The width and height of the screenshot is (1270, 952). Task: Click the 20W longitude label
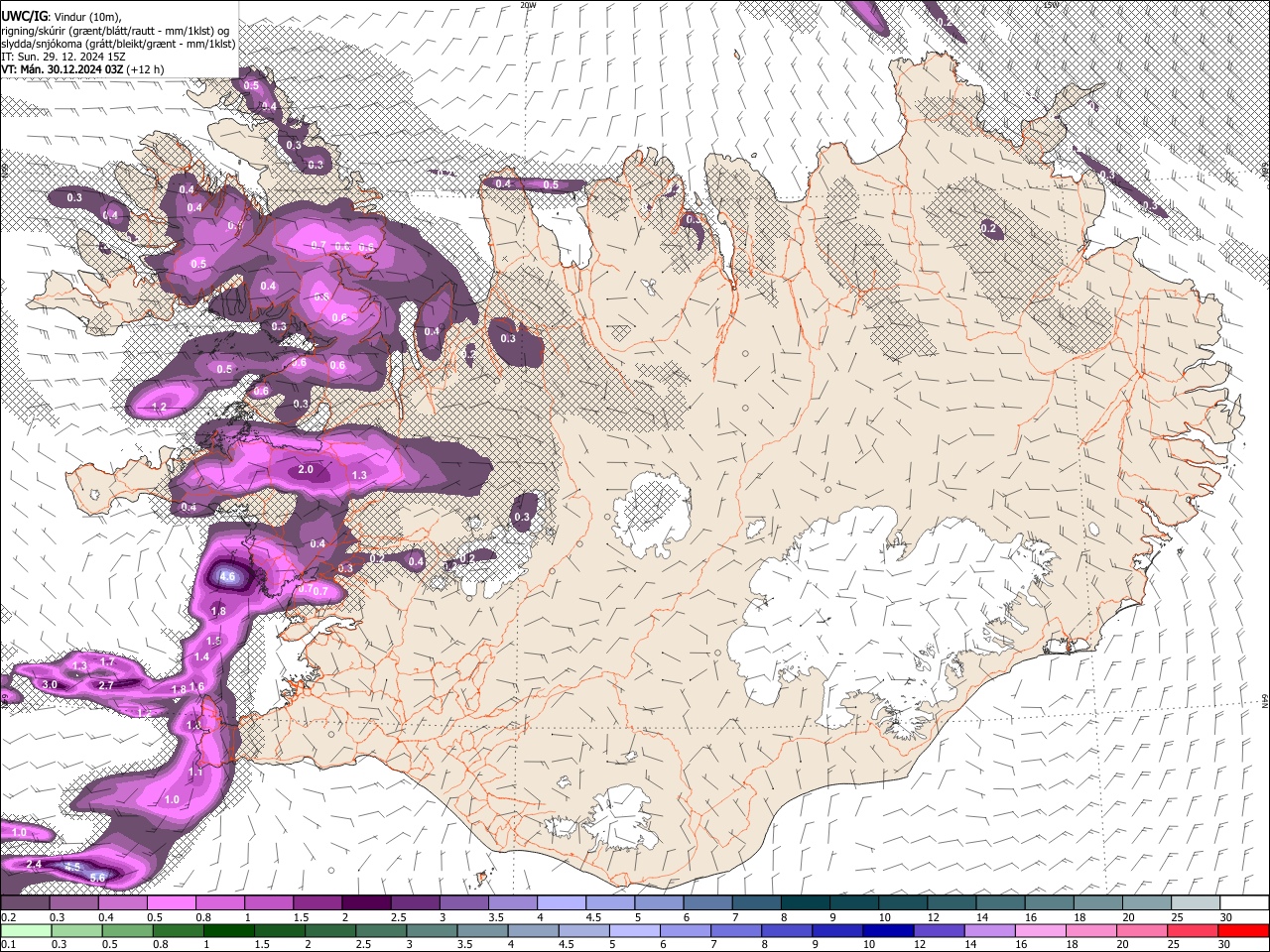(x=528, y=5)
